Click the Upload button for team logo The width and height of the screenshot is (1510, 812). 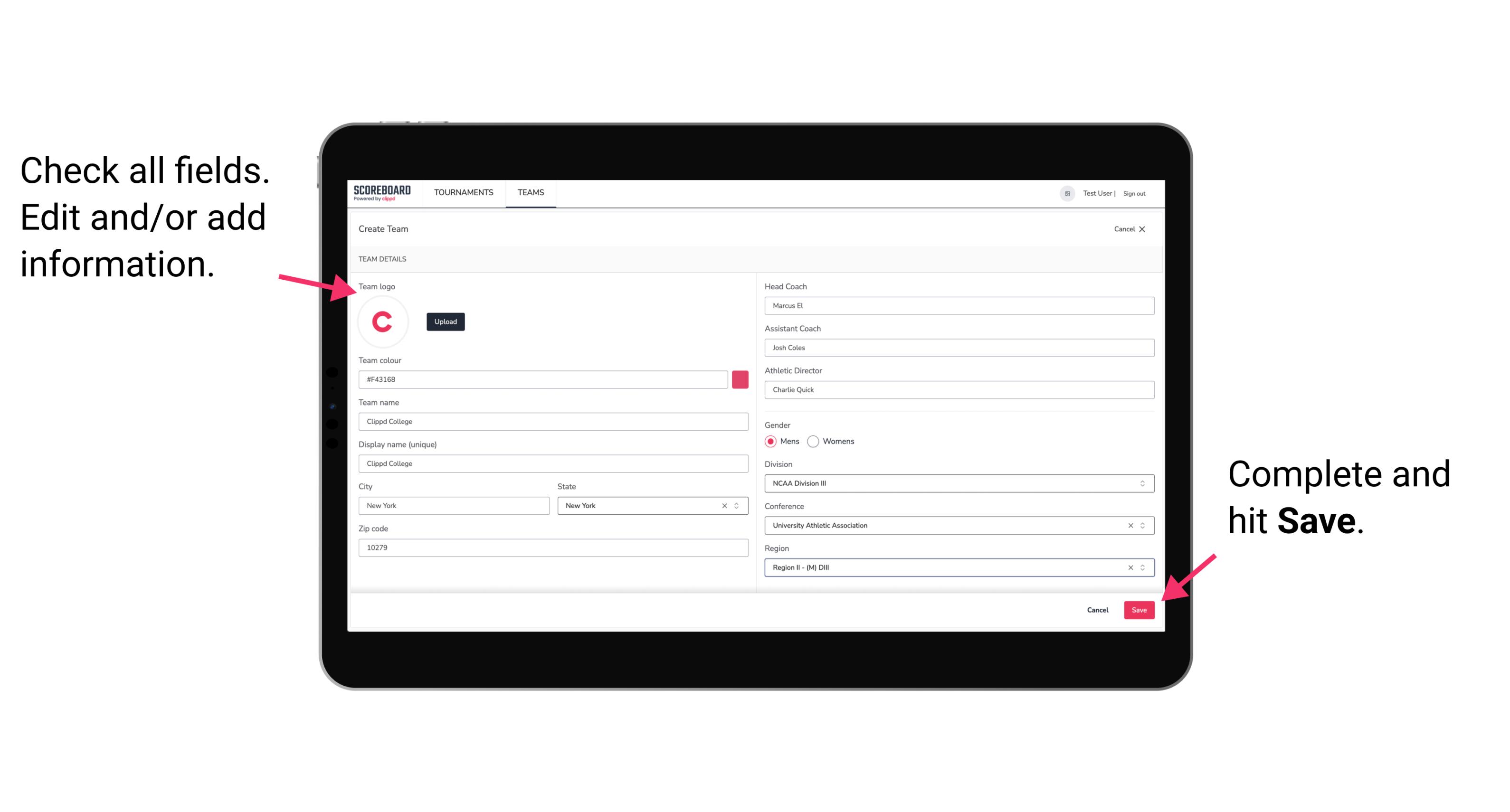pos(445,321)
